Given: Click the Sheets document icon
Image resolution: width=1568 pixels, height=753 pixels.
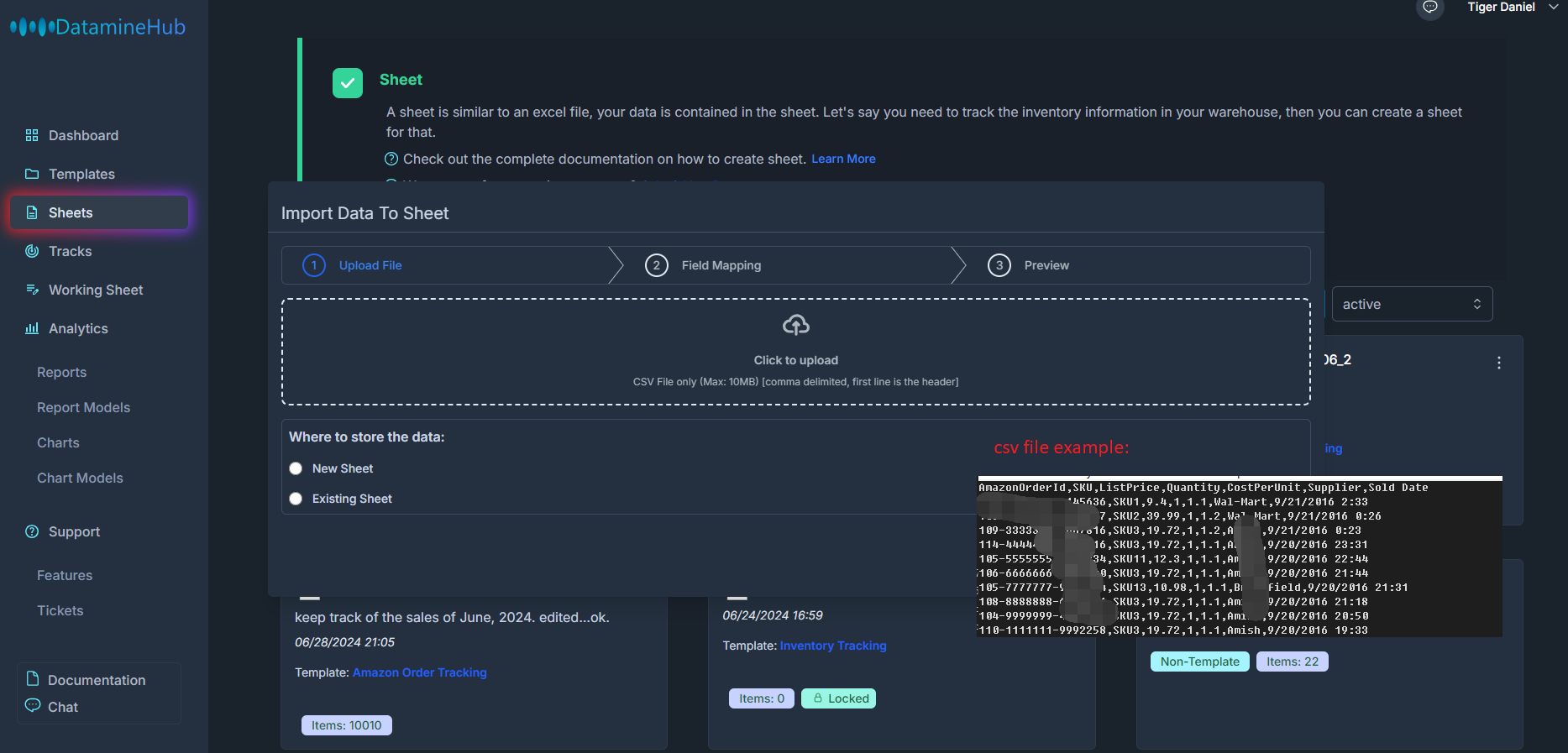Looking at the screenshot, I should point(32,212).
